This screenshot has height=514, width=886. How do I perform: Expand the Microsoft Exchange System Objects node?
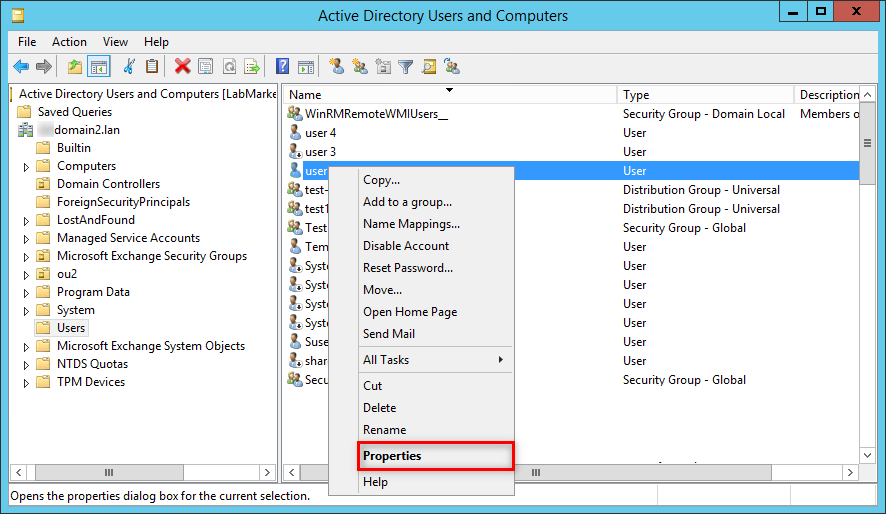point(26,347)
